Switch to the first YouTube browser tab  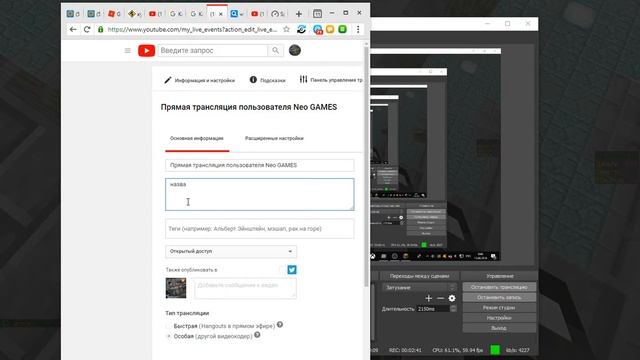(x=155, y=14)
